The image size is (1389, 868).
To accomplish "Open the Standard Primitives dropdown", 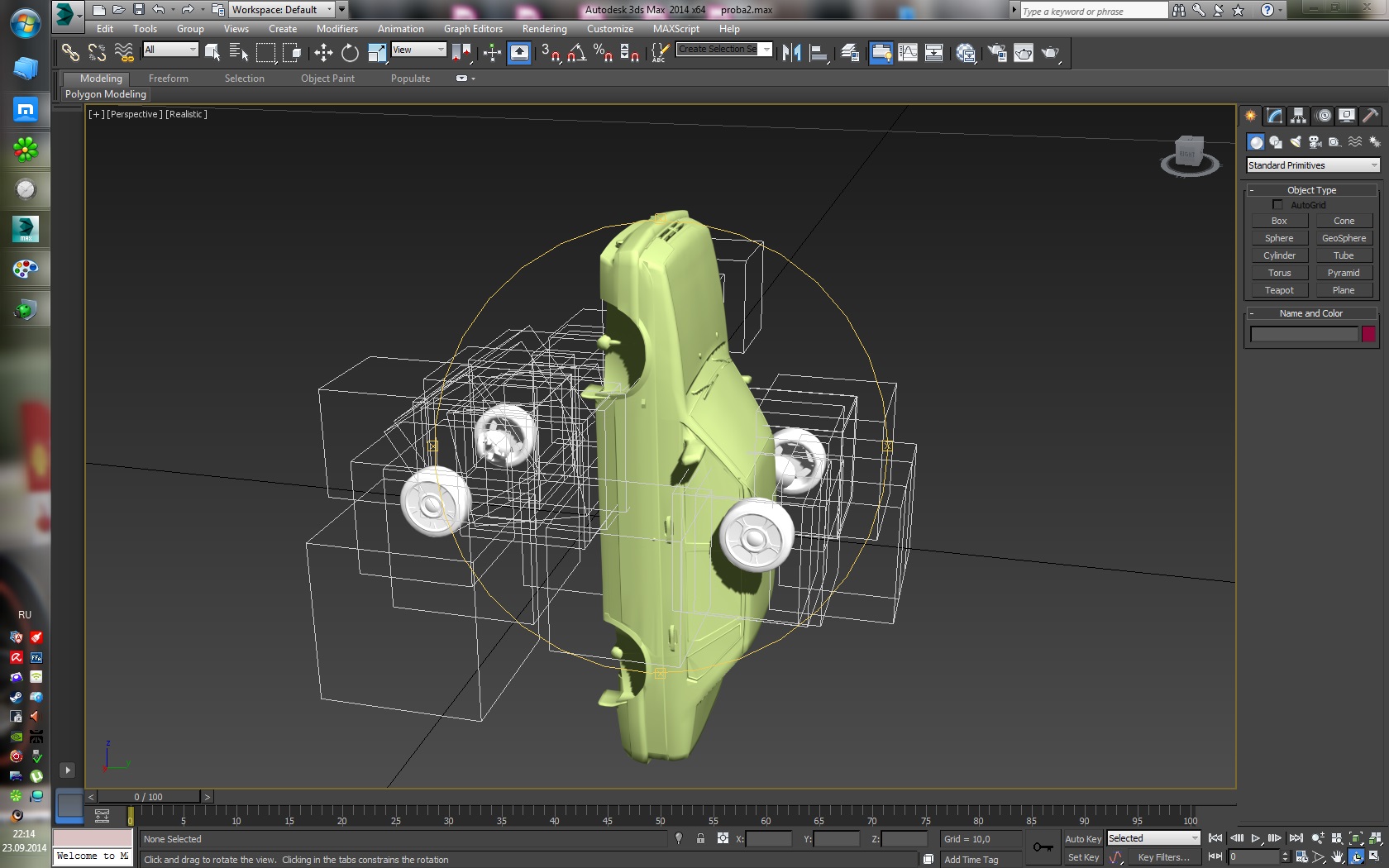I will pos(1312,165).
